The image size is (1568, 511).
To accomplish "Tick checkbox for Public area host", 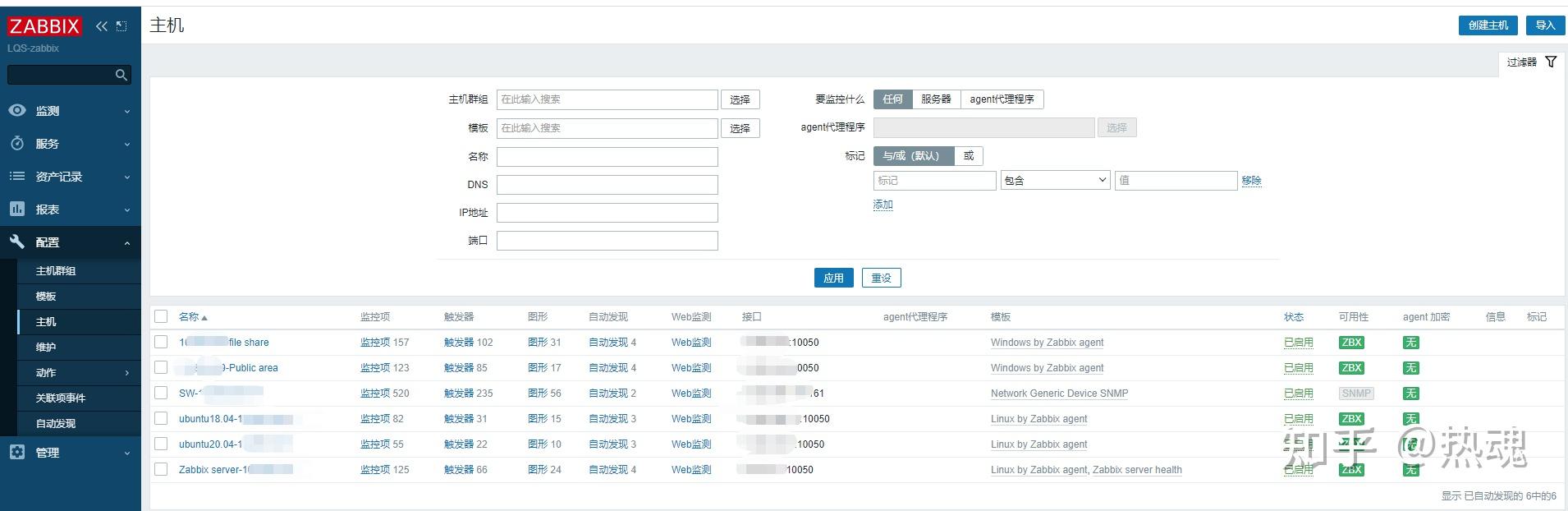I will click(x=161, y=367).
